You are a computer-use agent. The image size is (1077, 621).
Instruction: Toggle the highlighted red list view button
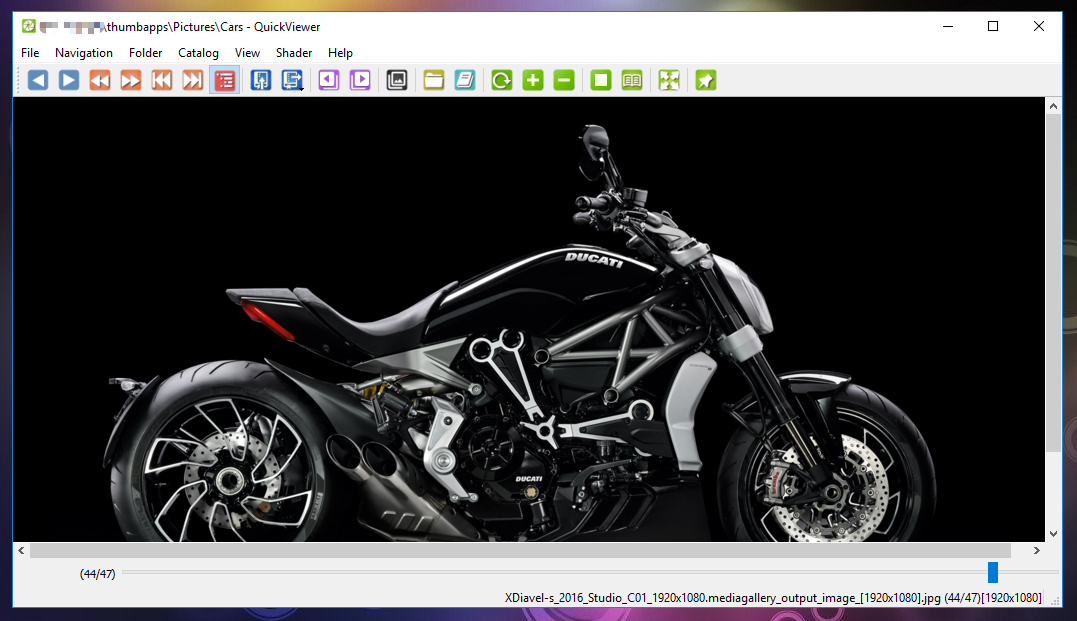tap(225, 80)
